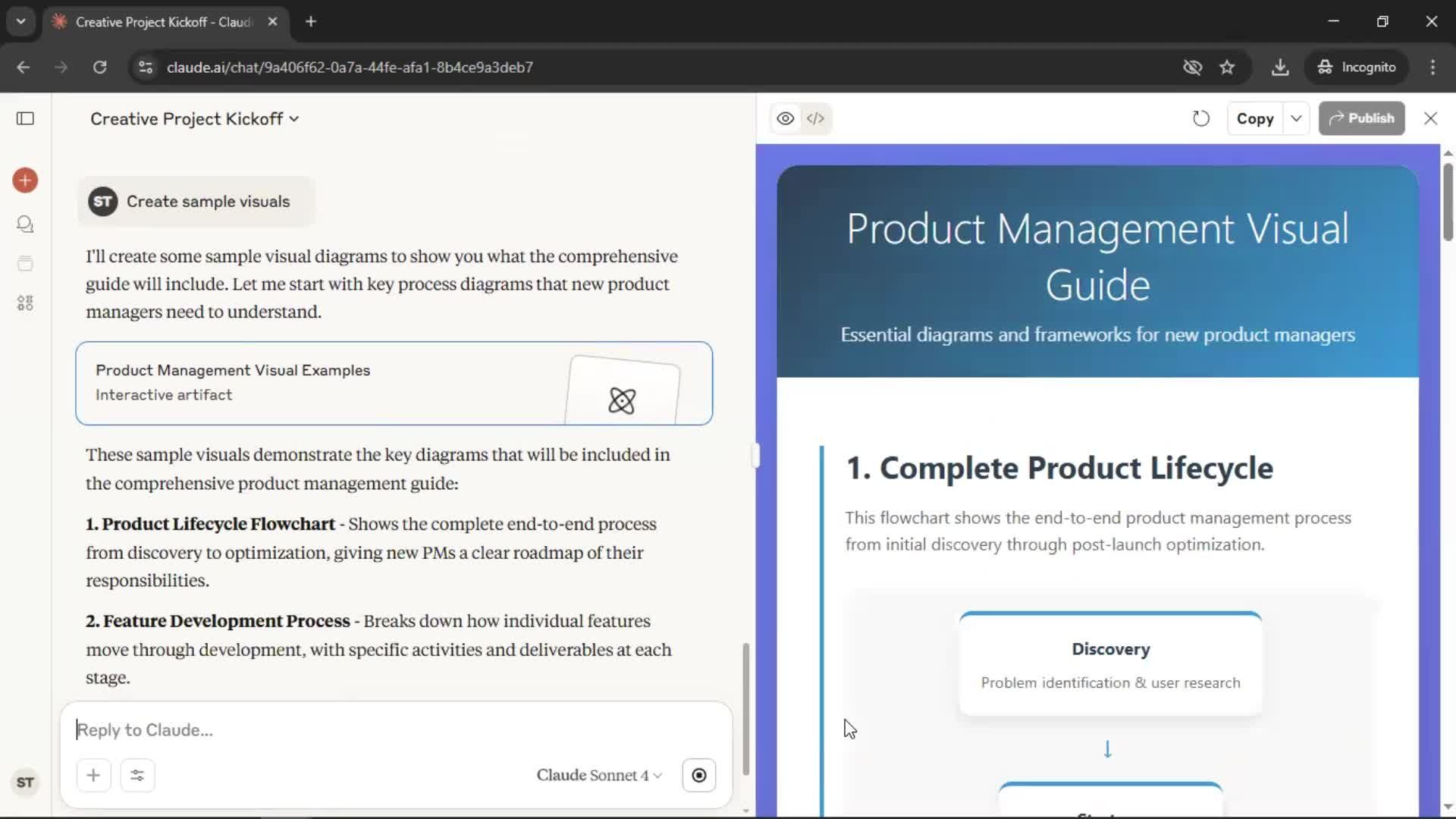Click the claude.ai URL address bar
This screenshot has height=819, width=1456.
(x=350, y=67)
